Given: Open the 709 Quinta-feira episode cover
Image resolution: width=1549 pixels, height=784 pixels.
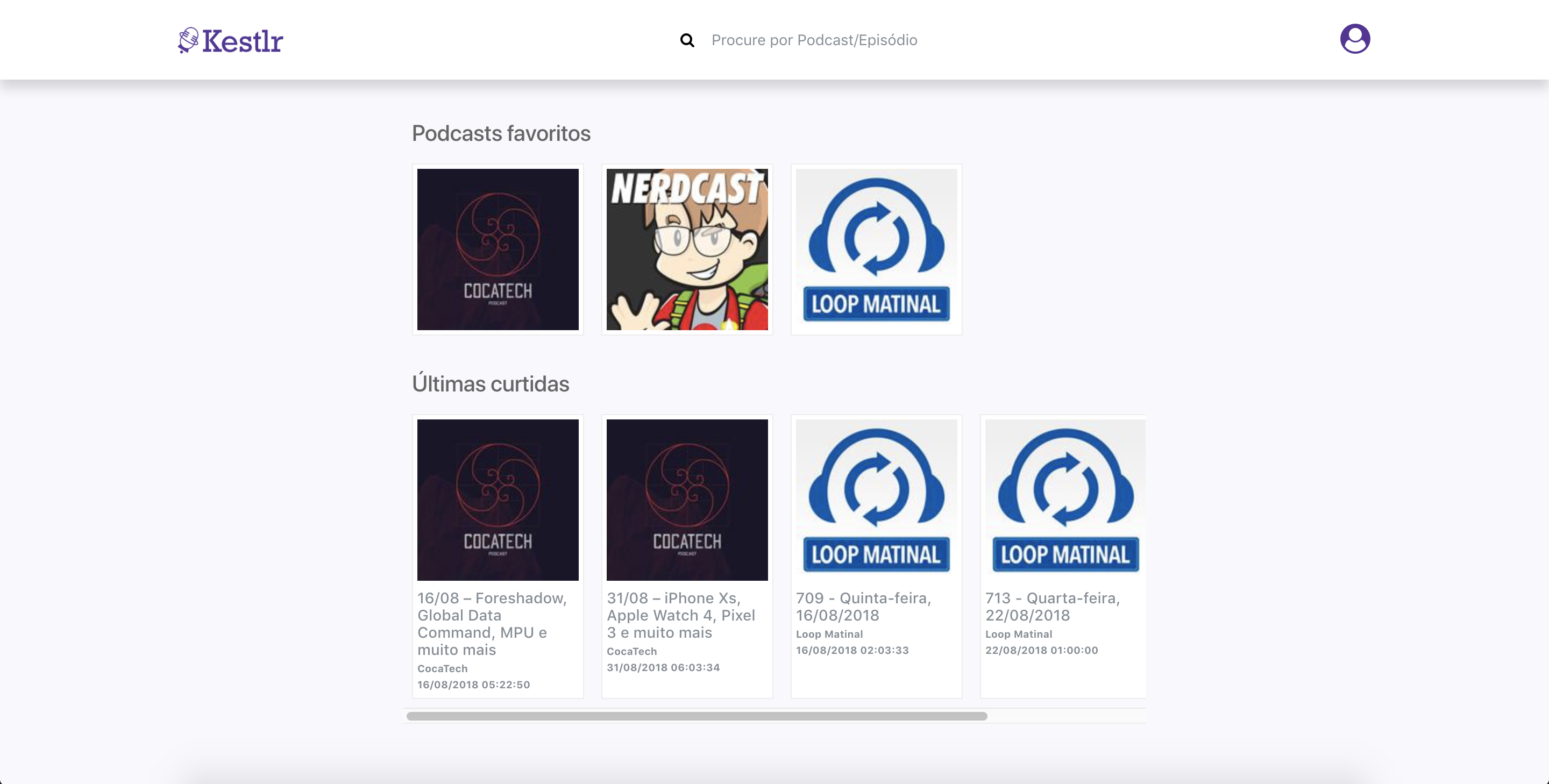Looking at the screenshot, I should point(876,500).
